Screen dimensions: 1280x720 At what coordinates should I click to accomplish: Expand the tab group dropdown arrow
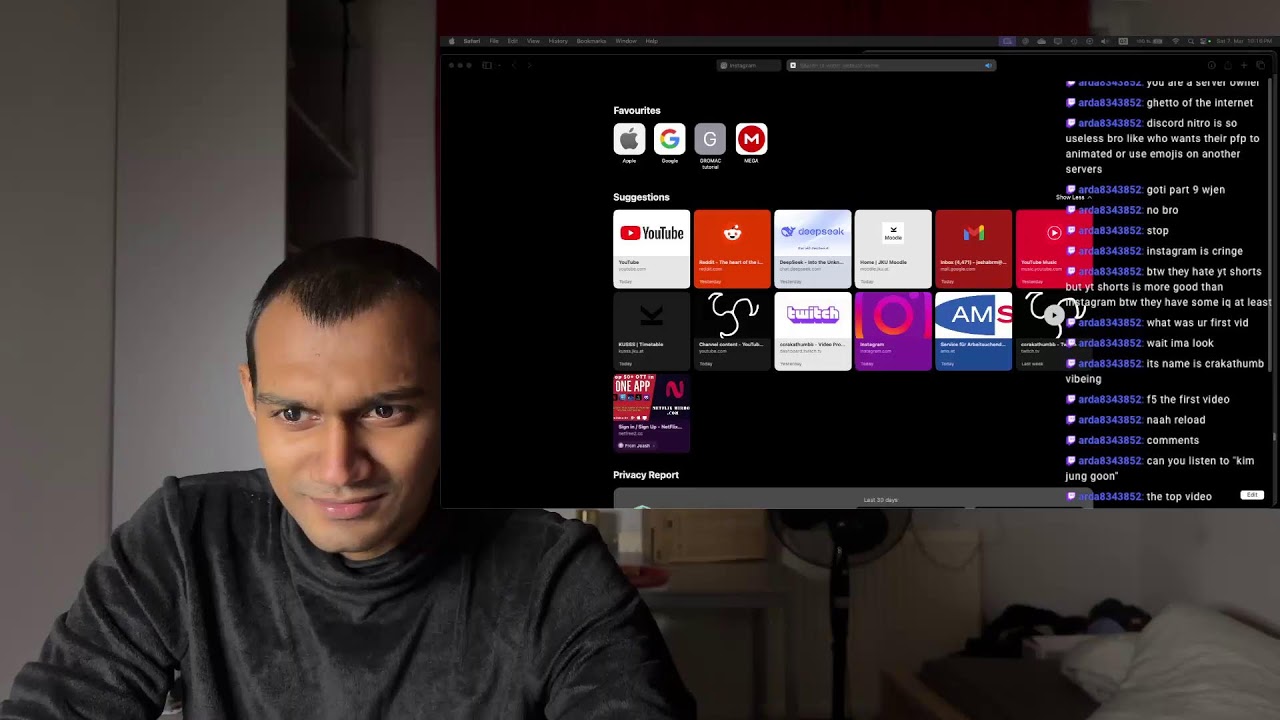[x=497, y=65]
